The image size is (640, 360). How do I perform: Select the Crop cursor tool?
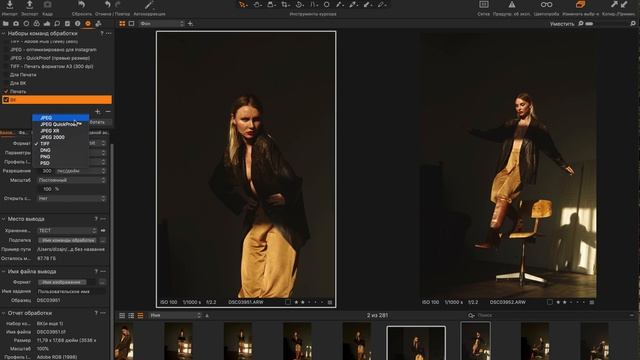285,4
